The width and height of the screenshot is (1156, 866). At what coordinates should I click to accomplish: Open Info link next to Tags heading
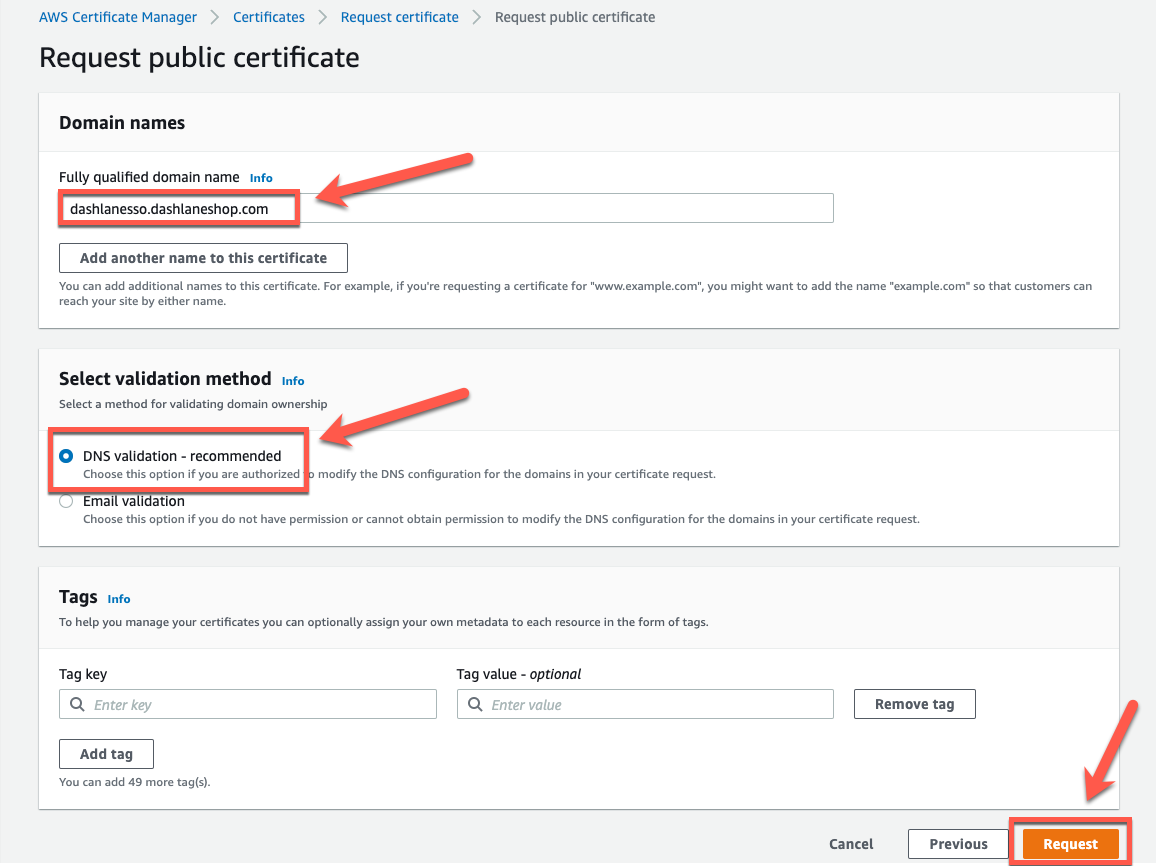tap(119, 599)
